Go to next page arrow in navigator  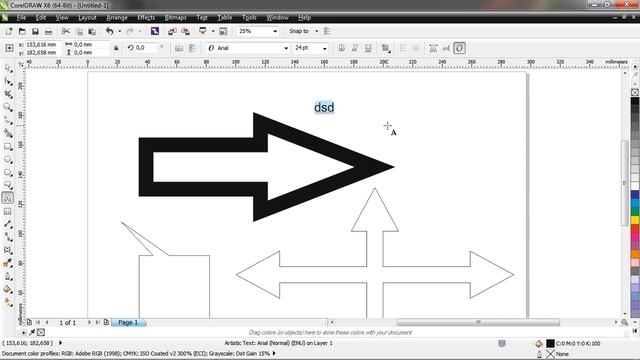tap(89, 322)
